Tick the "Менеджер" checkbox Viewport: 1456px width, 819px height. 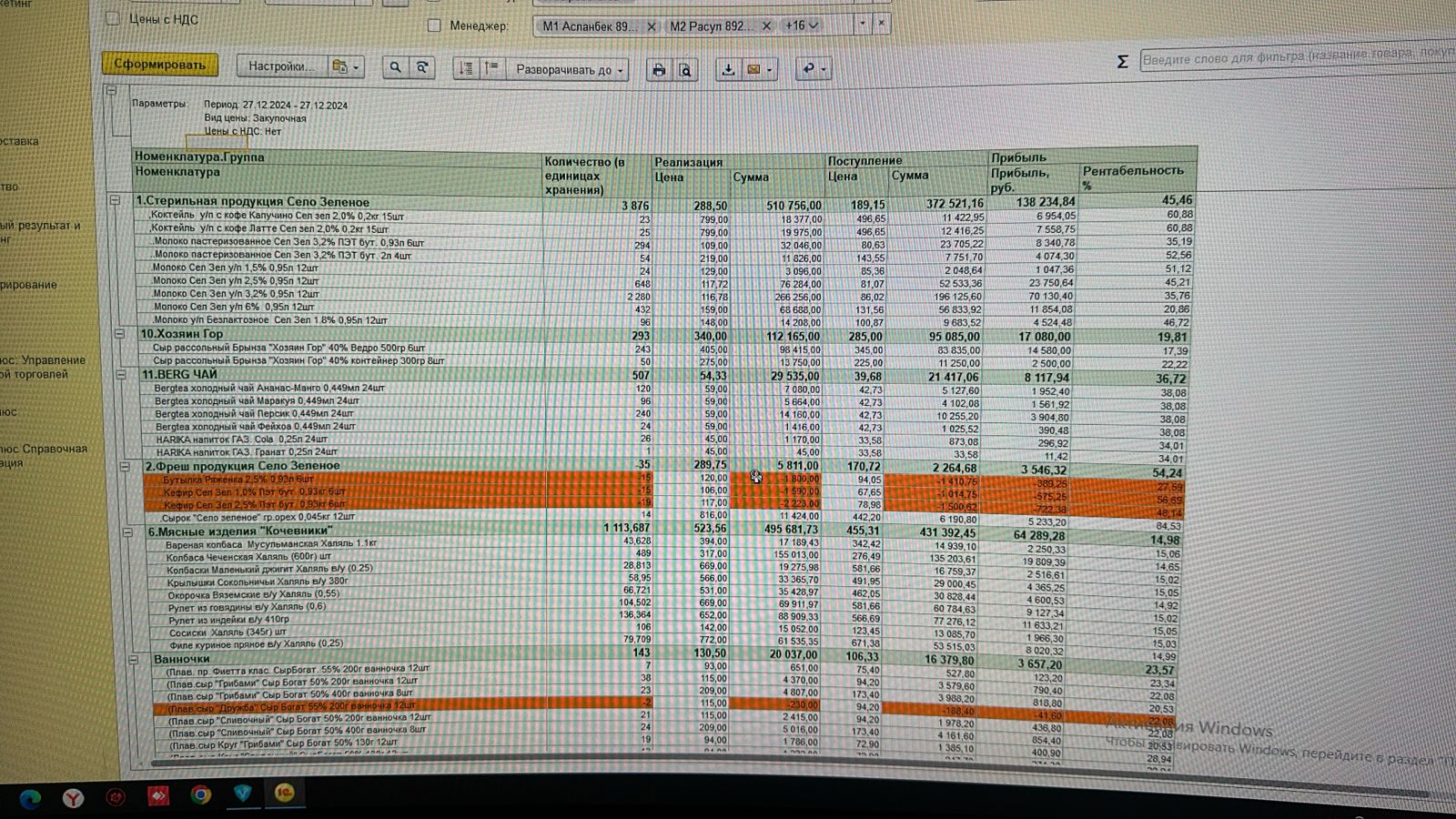pos(434,25)
